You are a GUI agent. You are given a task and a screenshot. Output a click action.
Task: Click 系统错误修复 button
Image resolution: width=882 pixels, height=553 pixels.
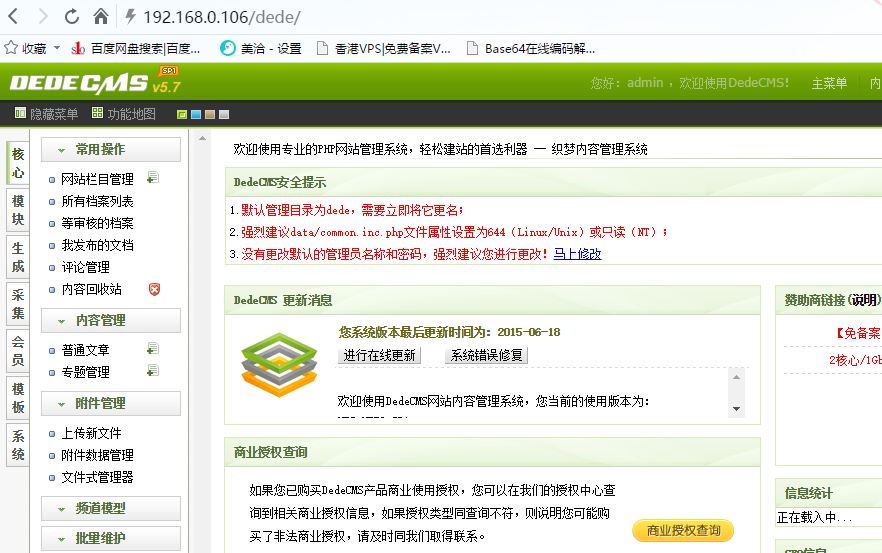[x=487, y=356]
